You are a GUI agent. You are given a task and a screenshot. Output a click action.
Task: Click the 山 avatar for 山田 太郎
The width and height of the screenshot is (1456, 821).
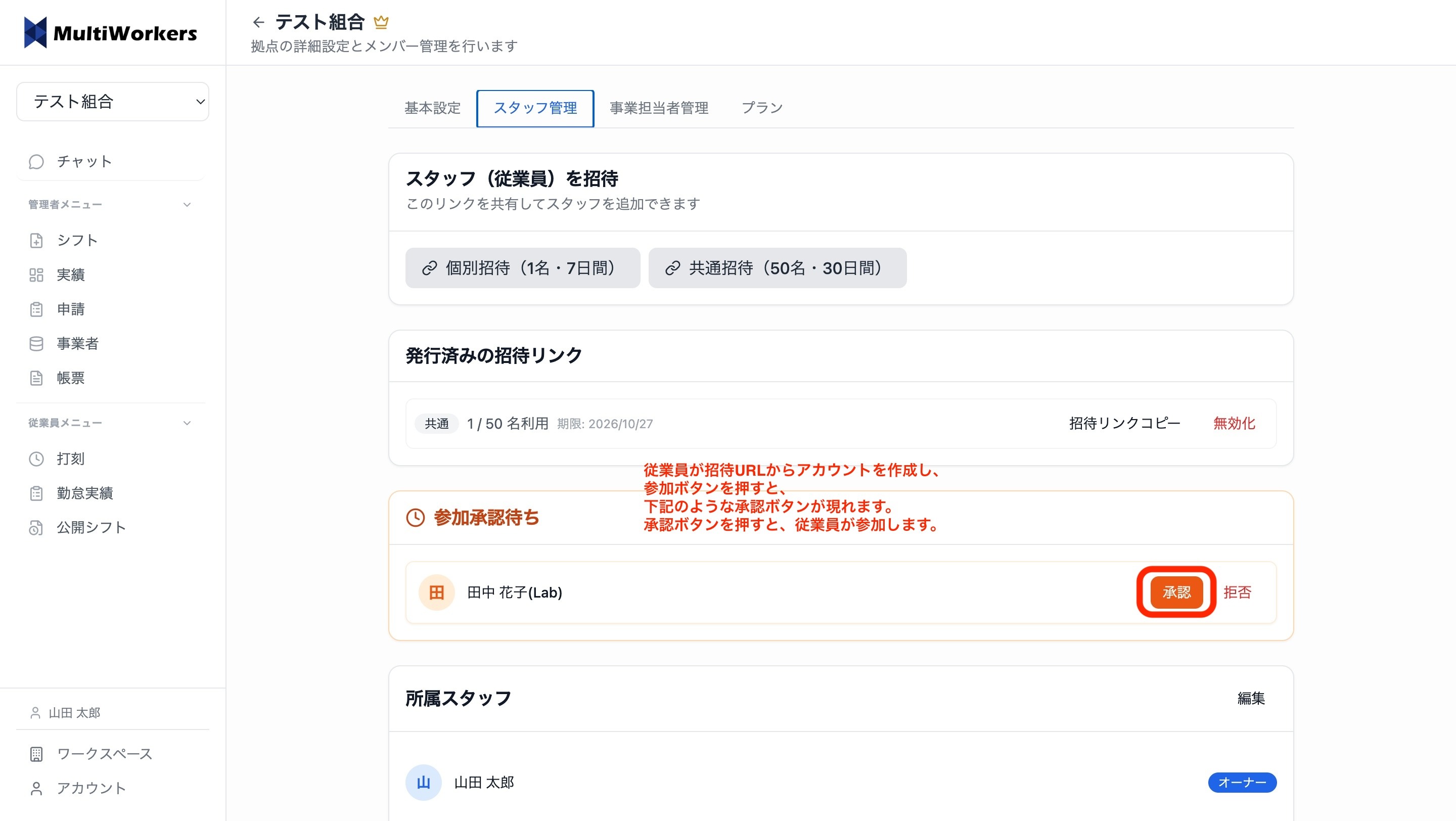[423, 783]
